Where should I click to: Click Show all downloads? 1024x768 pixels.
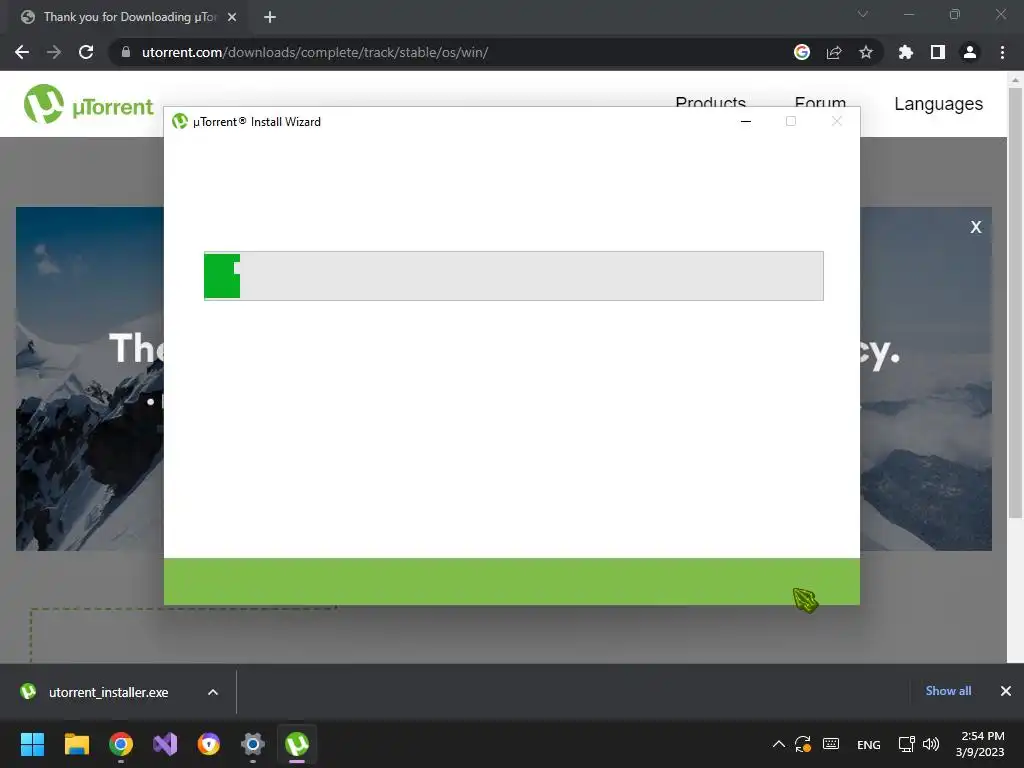click(x=948, y=691)
